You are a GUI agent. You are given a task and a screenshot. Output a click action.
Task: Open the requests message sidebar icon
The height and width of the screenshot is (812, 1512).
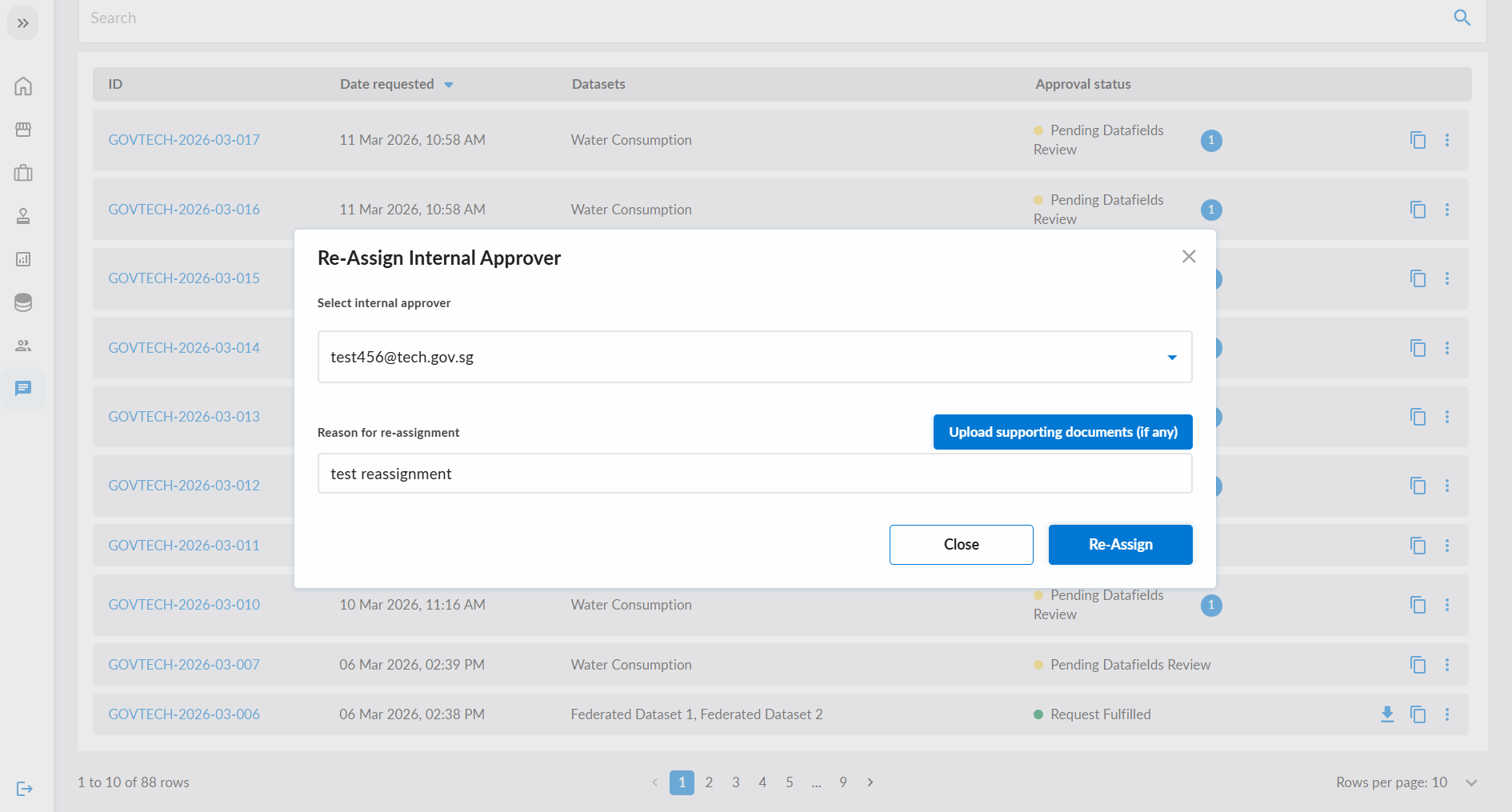point(23,389)
